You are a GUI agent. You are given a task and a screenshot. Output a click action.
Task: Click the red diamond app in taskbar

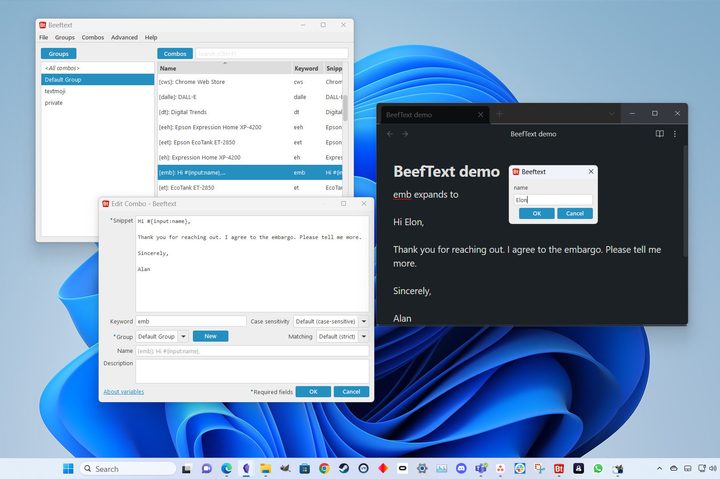pos(383,468)
